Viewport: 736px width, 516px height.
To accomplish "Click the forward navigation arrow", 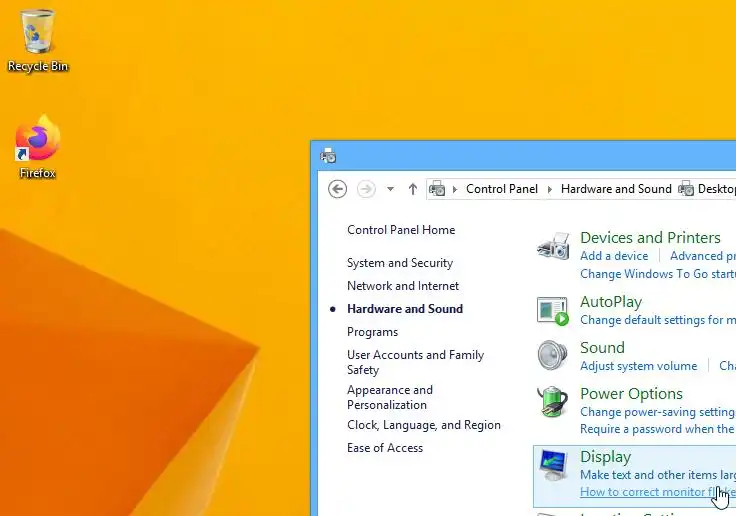I will [x=366, y=189].
